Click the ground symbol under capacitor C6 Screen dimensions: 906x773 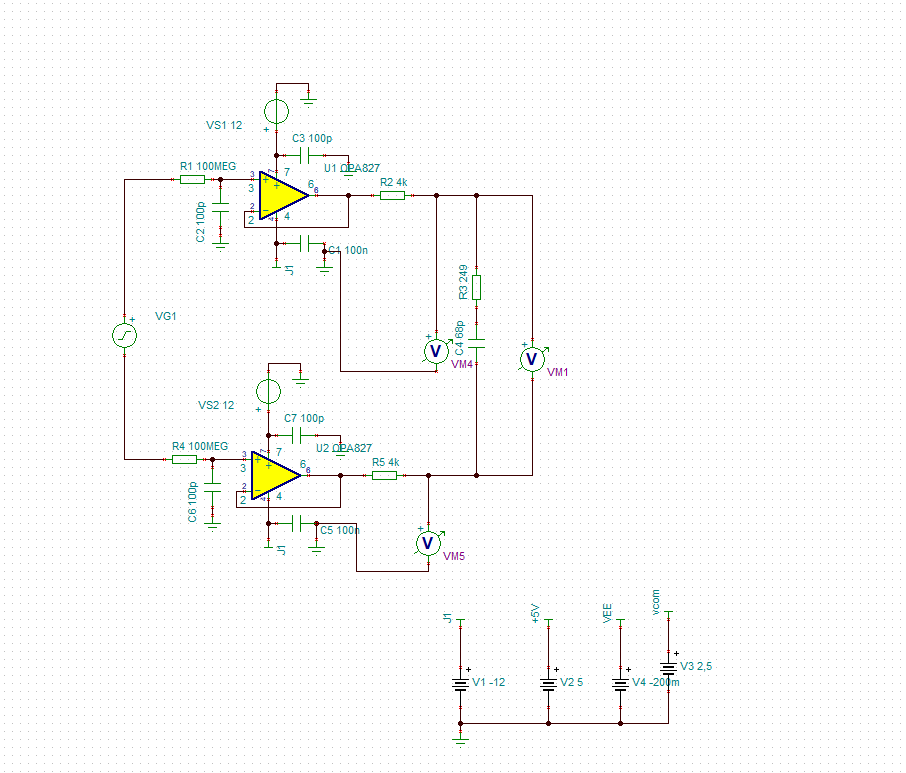coord(212,526)
